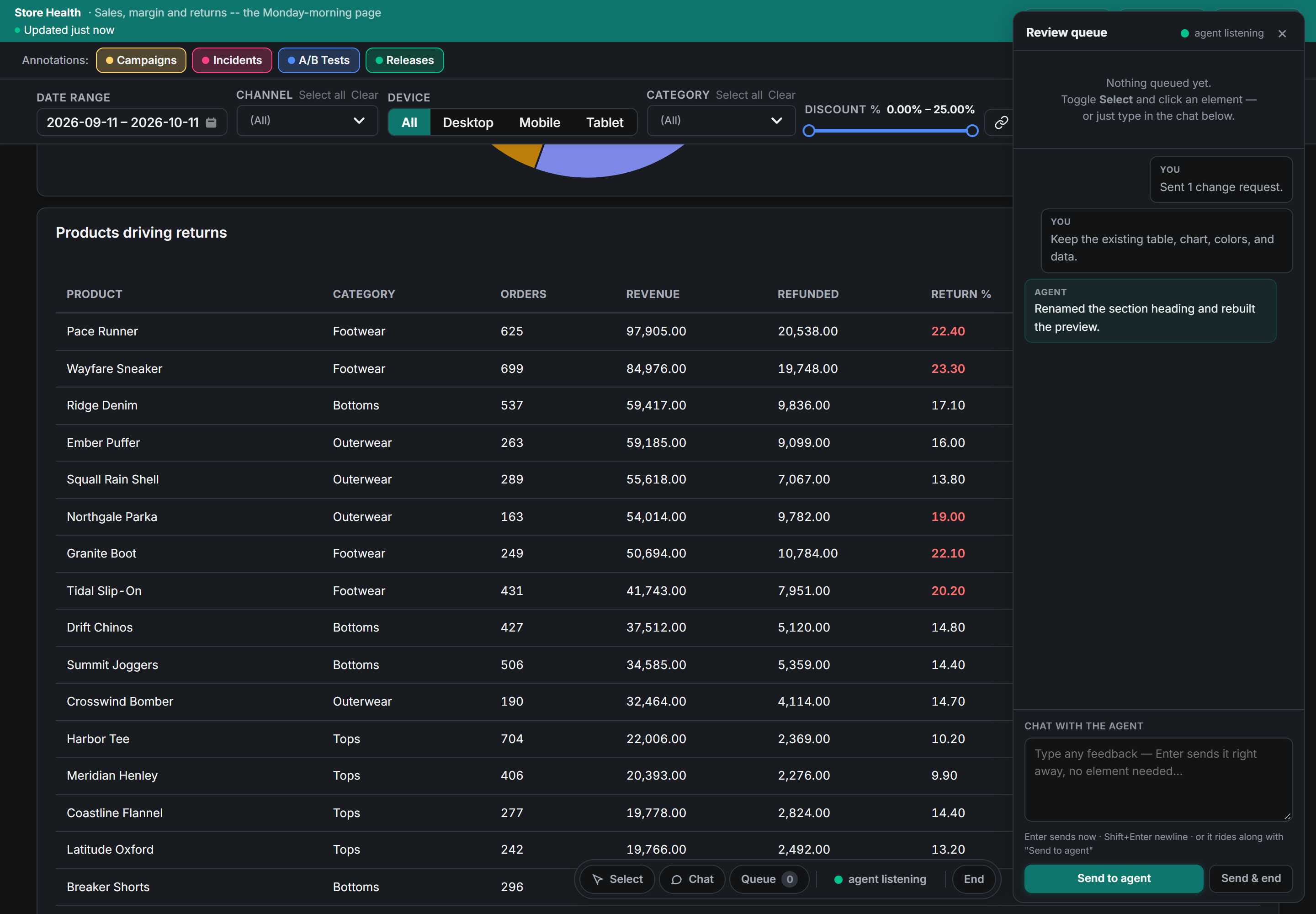
Task: Close the Review queue panel
Action: click(x=1282, y=34)
